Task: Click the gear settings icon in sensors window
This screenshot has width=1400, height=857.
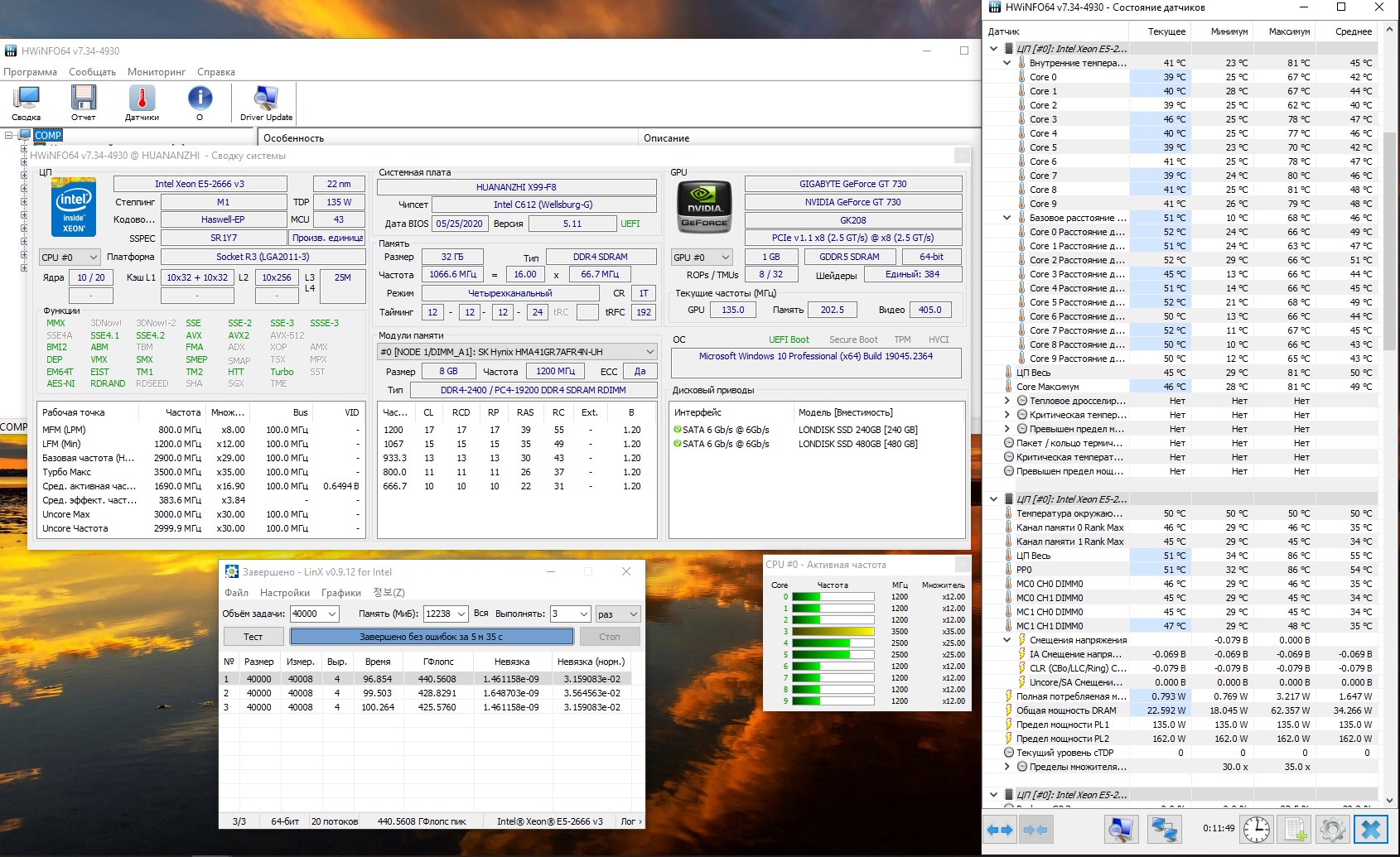Action: click(x=1333, y=829)
